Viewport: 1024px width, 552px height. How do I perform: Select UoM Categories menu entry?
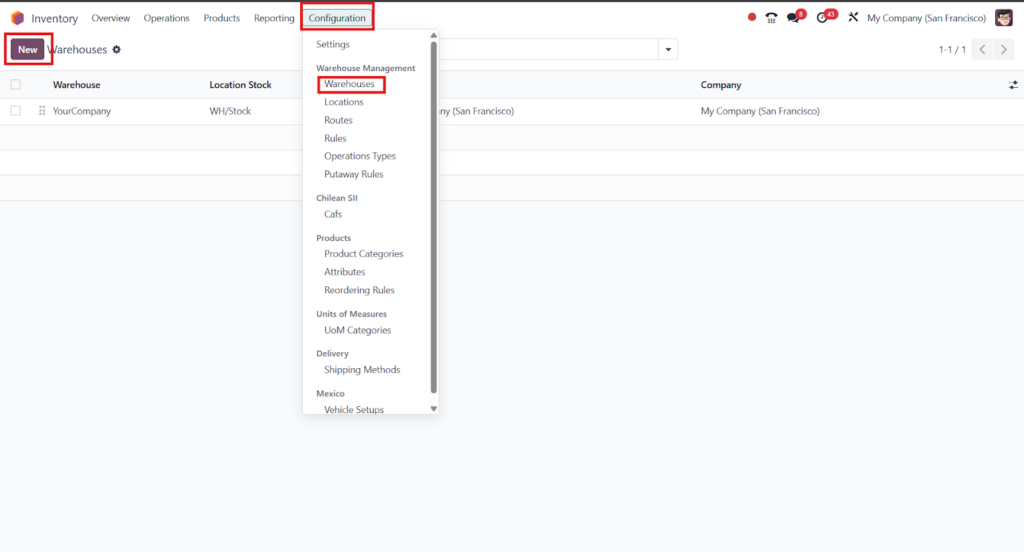[357, 331]
